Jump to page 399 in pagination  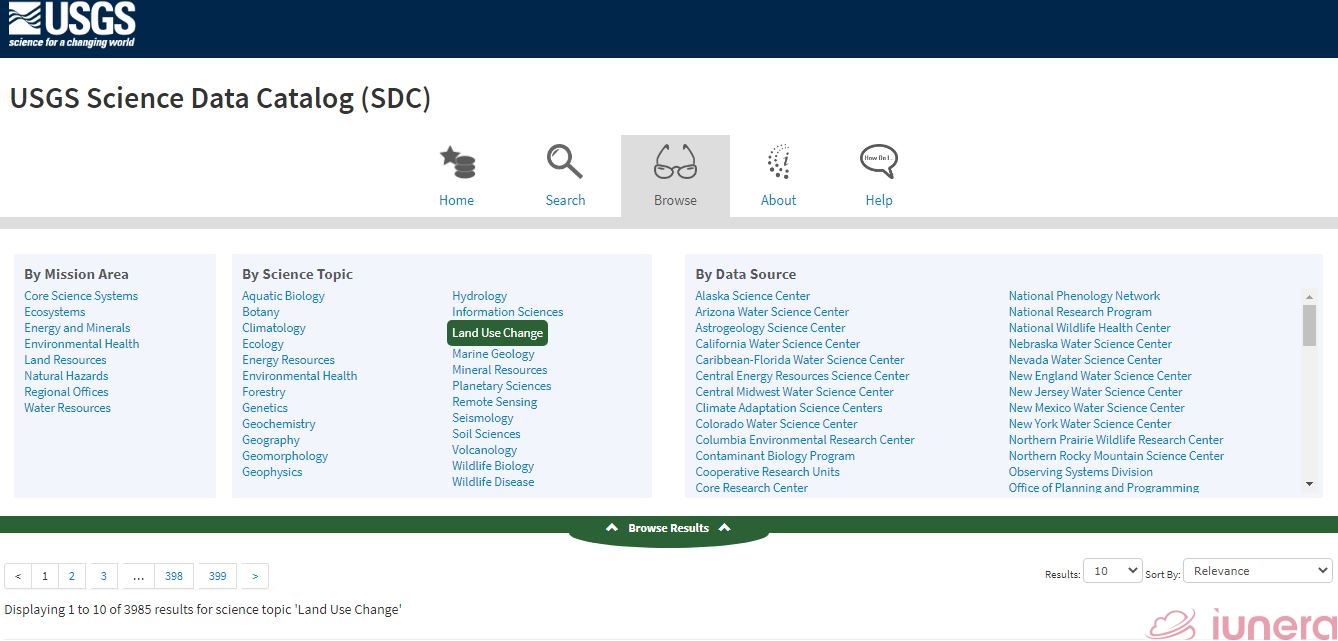click(217, 576)
